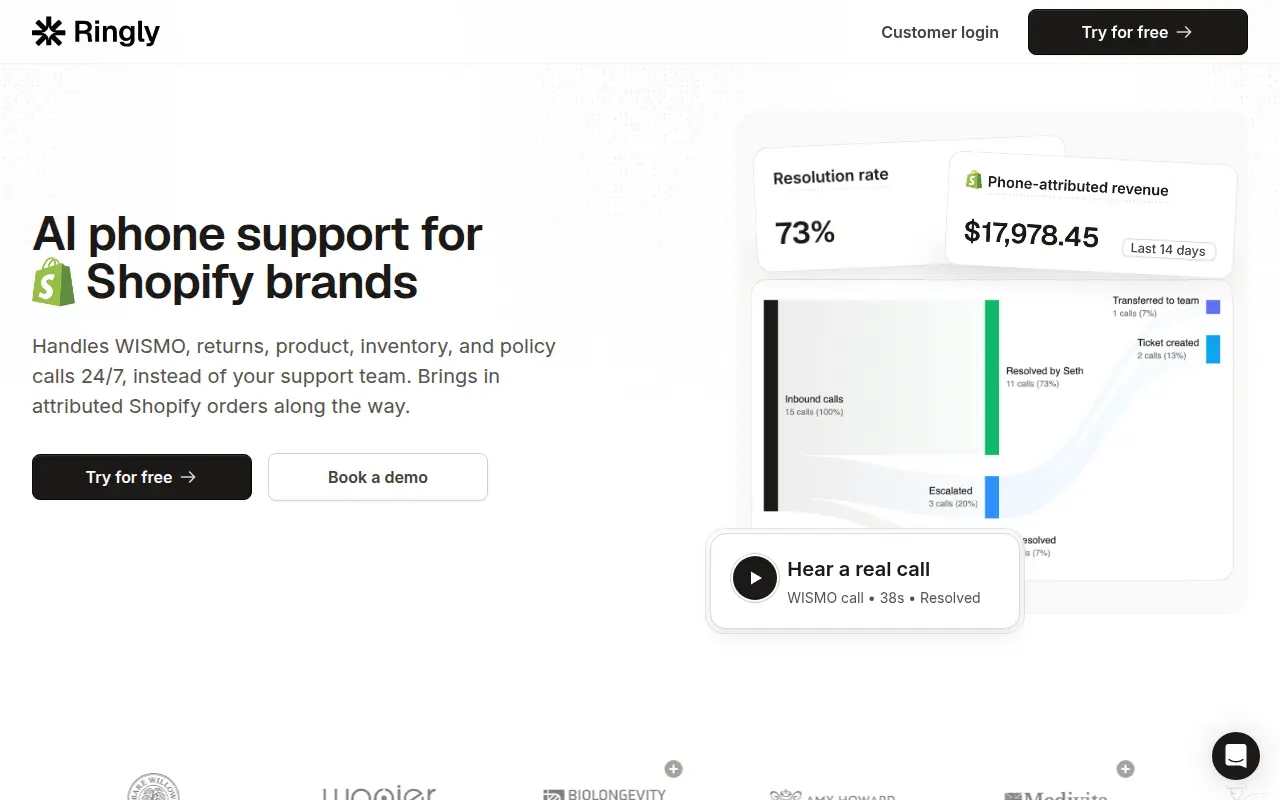
Task: Click plus icon above Biolongevity logo
Action: tap(674, 769)
